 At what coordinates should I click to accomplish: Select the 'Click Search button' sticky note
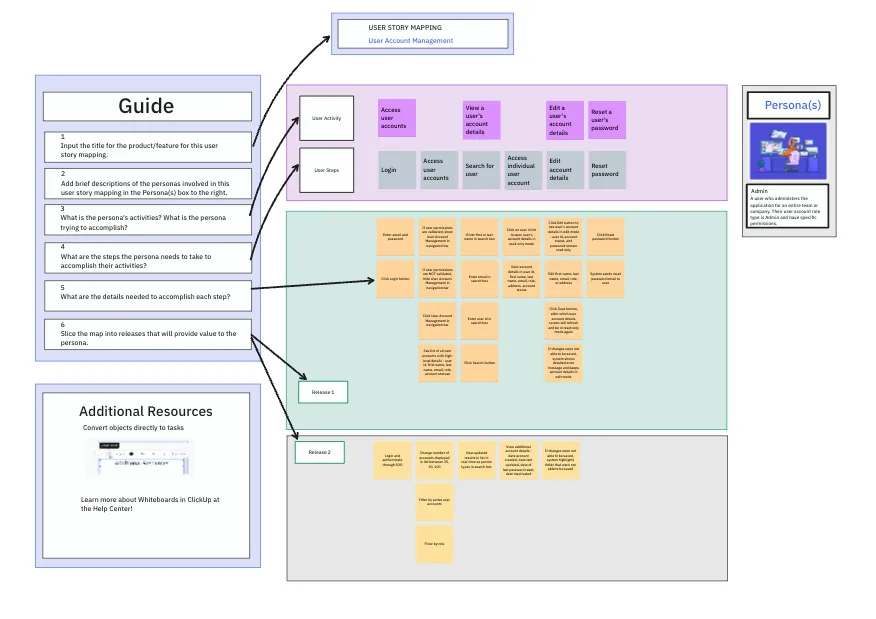[x=479, y=363]
